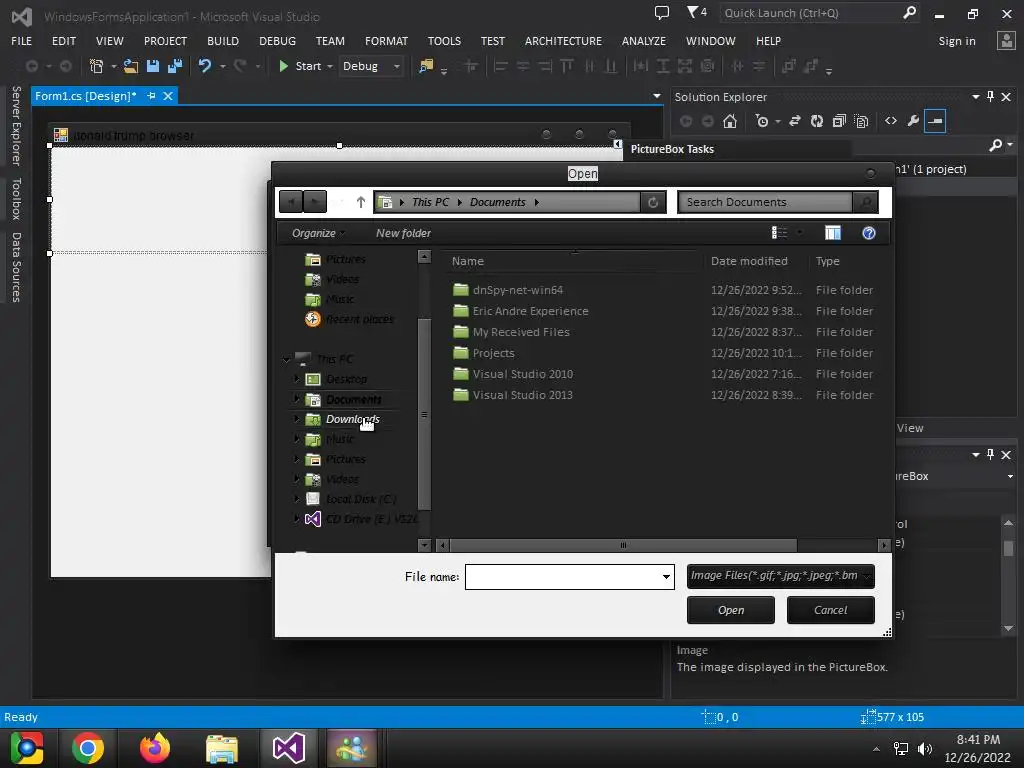The height and width of the screenshot is (768, 1024).
Task: Click Solution Explorer Refresh icon
Action: click(x=817, y=121)
